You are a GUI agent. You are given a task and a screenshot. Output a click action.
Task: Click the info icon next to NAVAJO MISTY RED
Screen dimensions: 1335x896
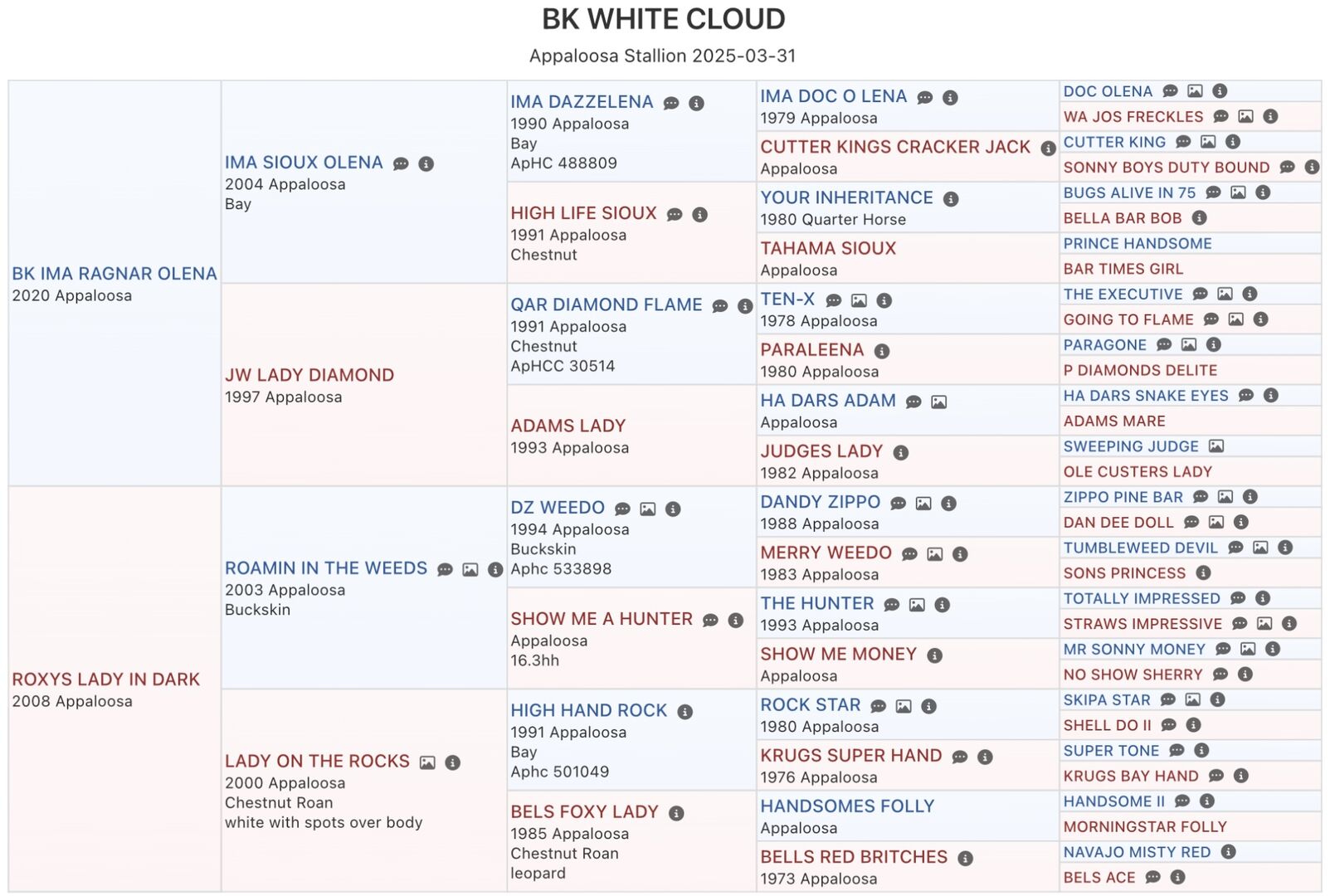(x=1229, y=852)
